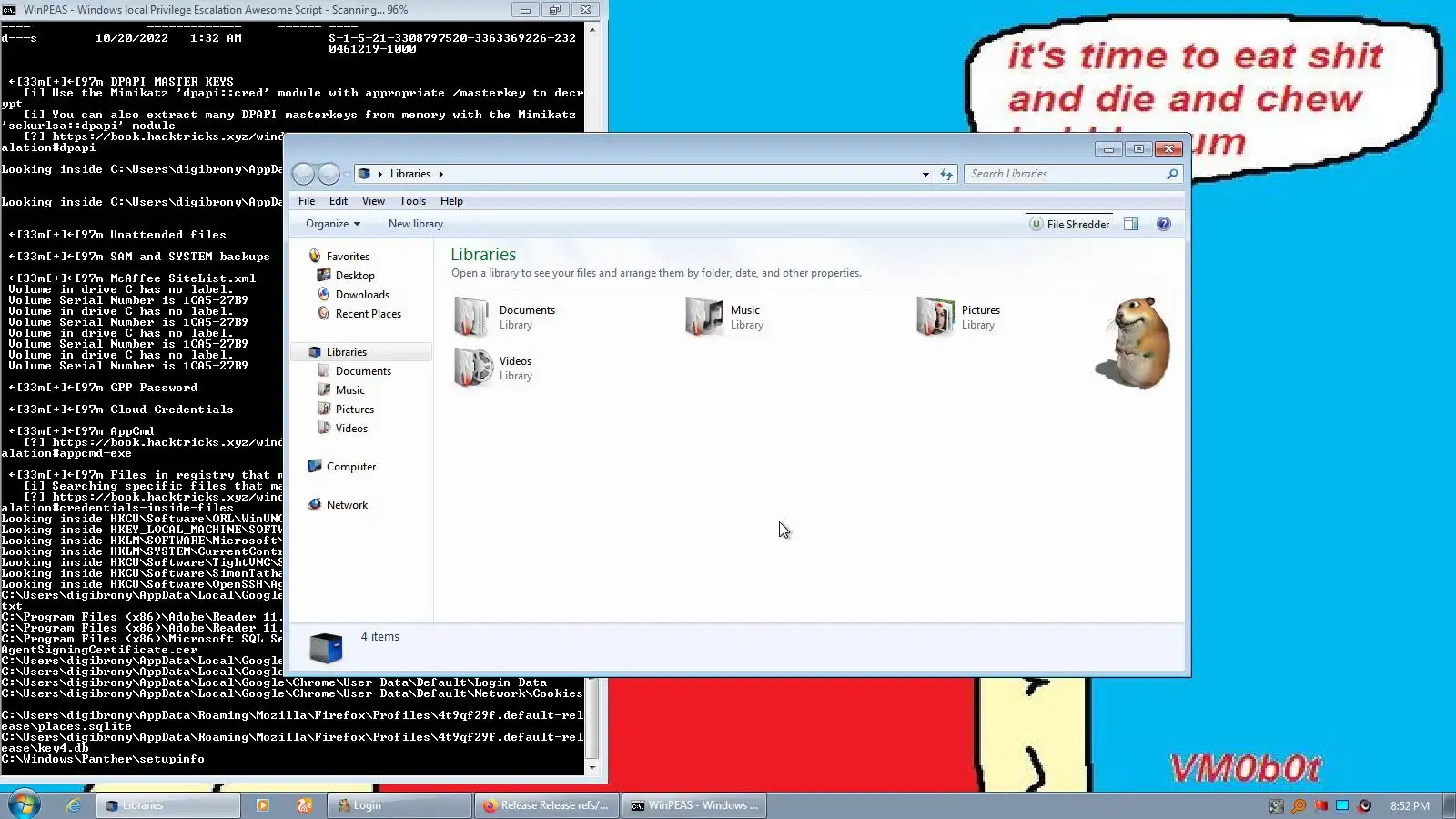This screenshot has height=819, width=1456.
Task: Open recent pages dropdown beside the forward arrow
Action: 347,174
